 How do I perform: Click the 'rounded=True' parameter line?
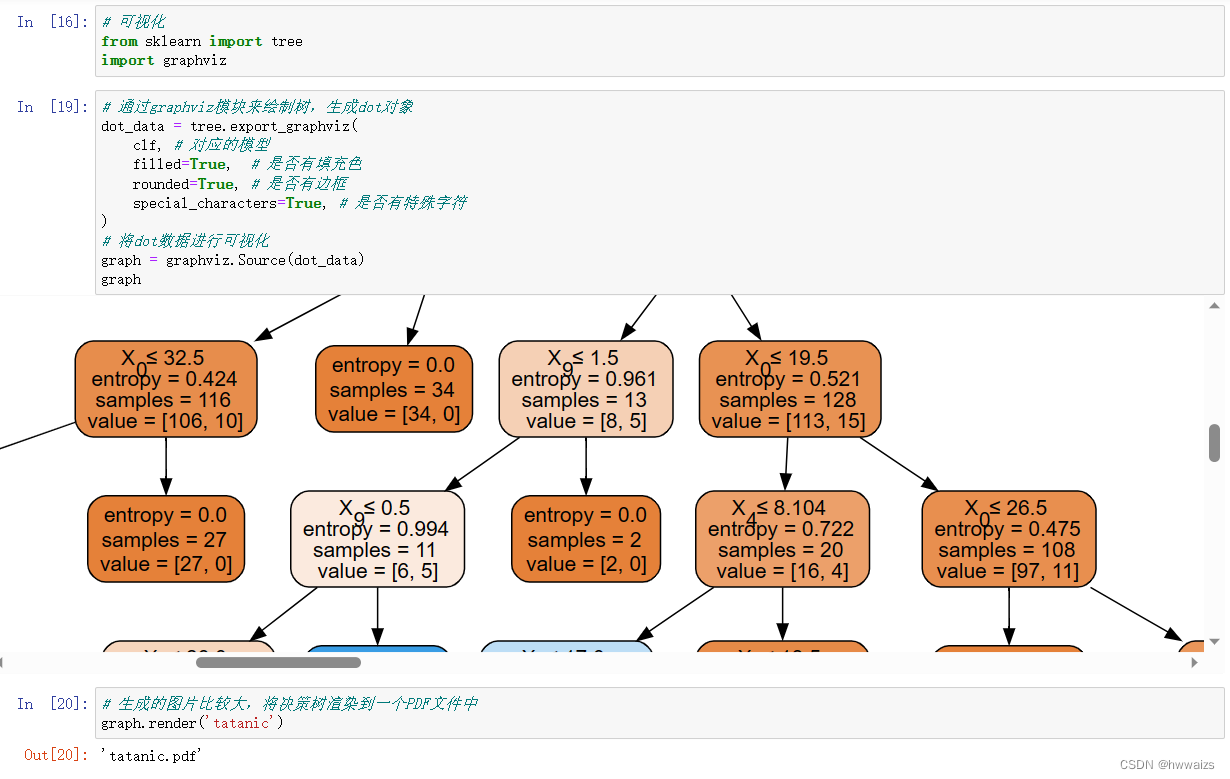[x=240, y=184]
